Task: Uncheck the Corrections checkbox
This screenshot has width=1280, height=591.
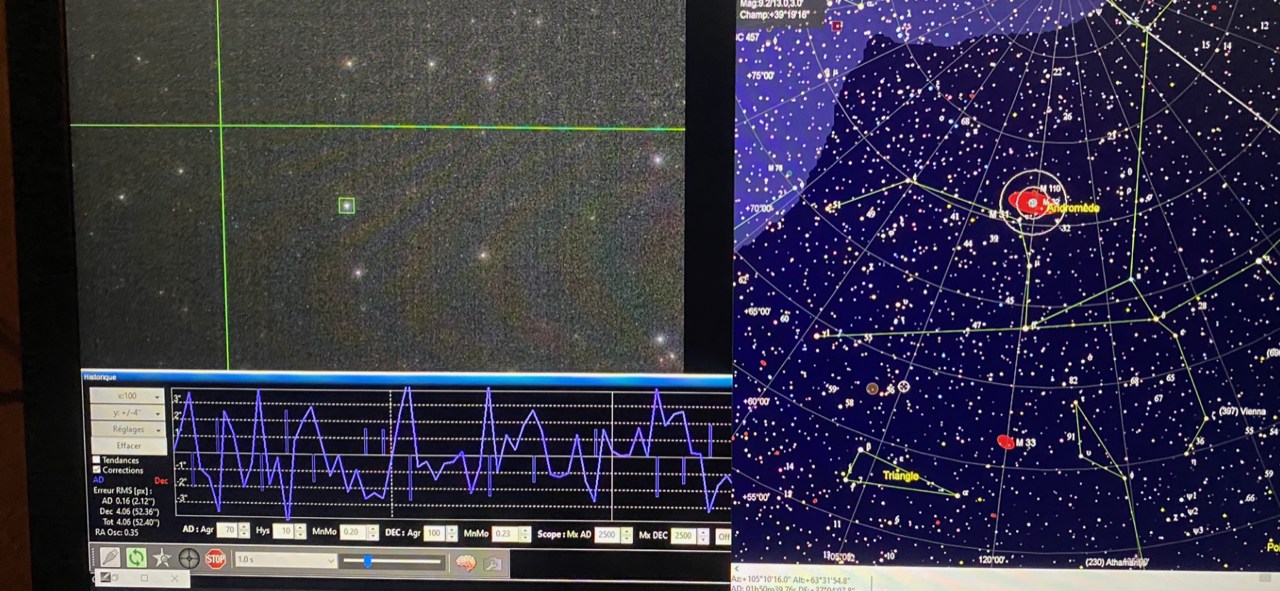Action: click(x=96, y=469)
